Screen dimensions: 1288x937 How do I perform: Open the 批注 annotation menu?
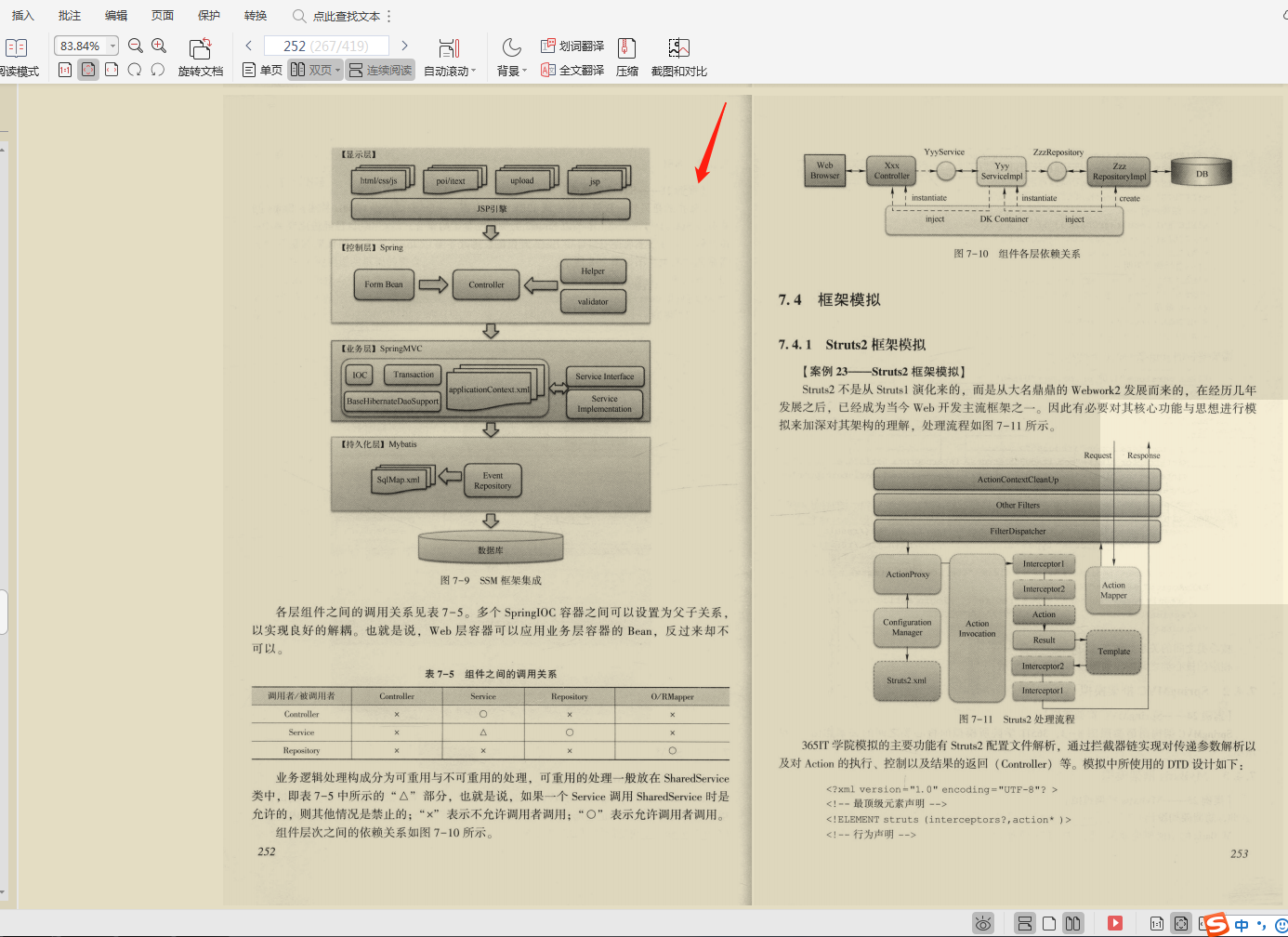[69, 15]
